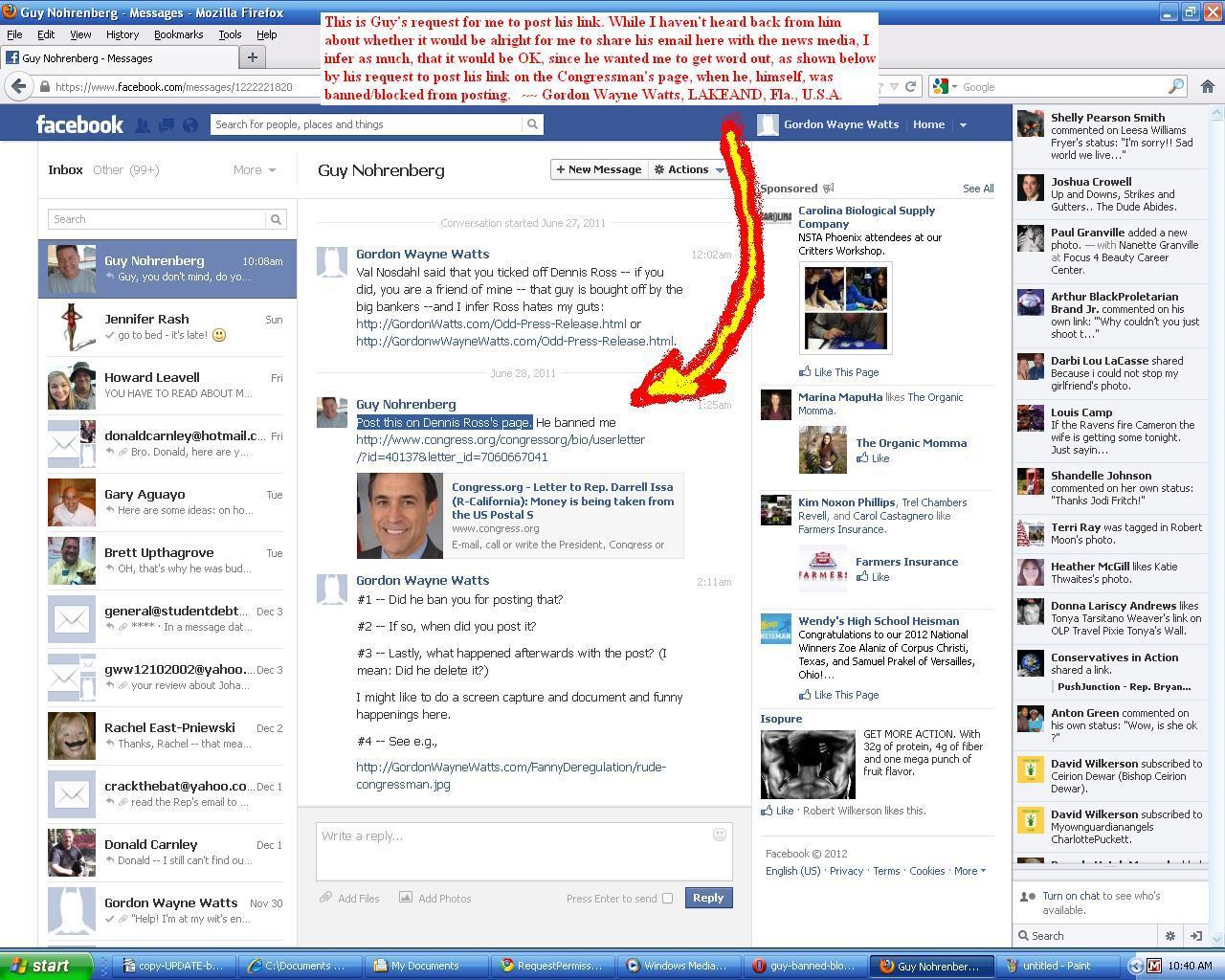The image size is (1225, 980).
Task: Toggle Press Enter to send checkbox
Action: point(667,899)
